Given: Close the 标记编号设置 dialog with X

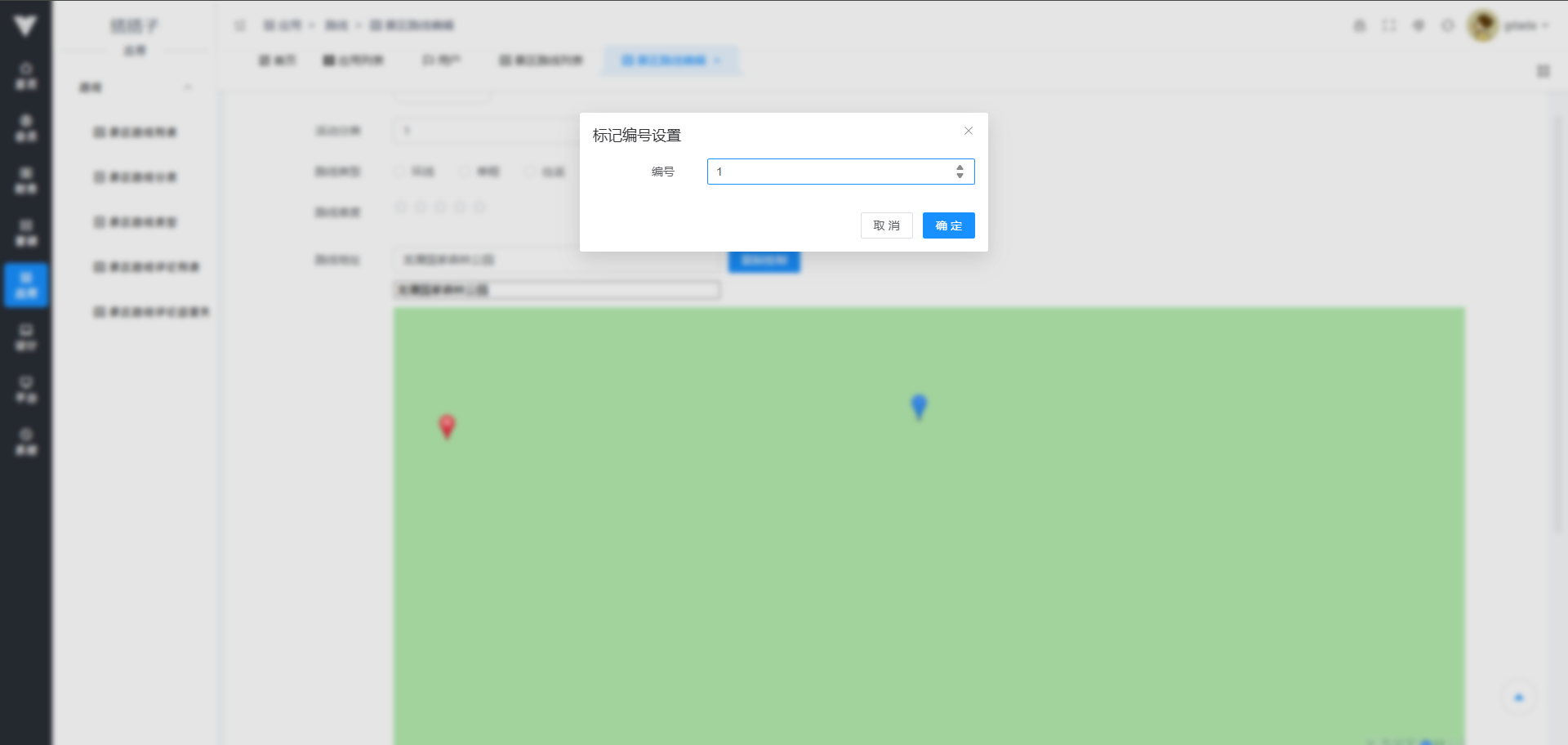Looking at the screenshot, I should click(968, 131).
